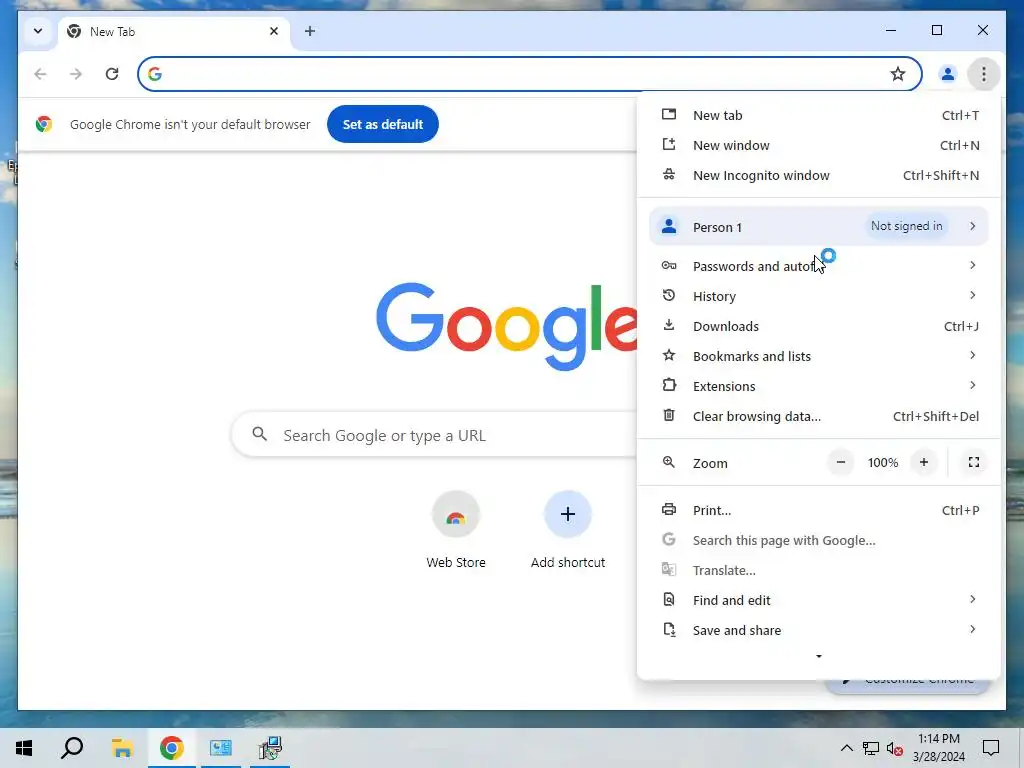Expand the Passwords and autofill submenu arrow
This screenshot has height=768, width=1024.
pyautogui.click(x=972, y=265)
